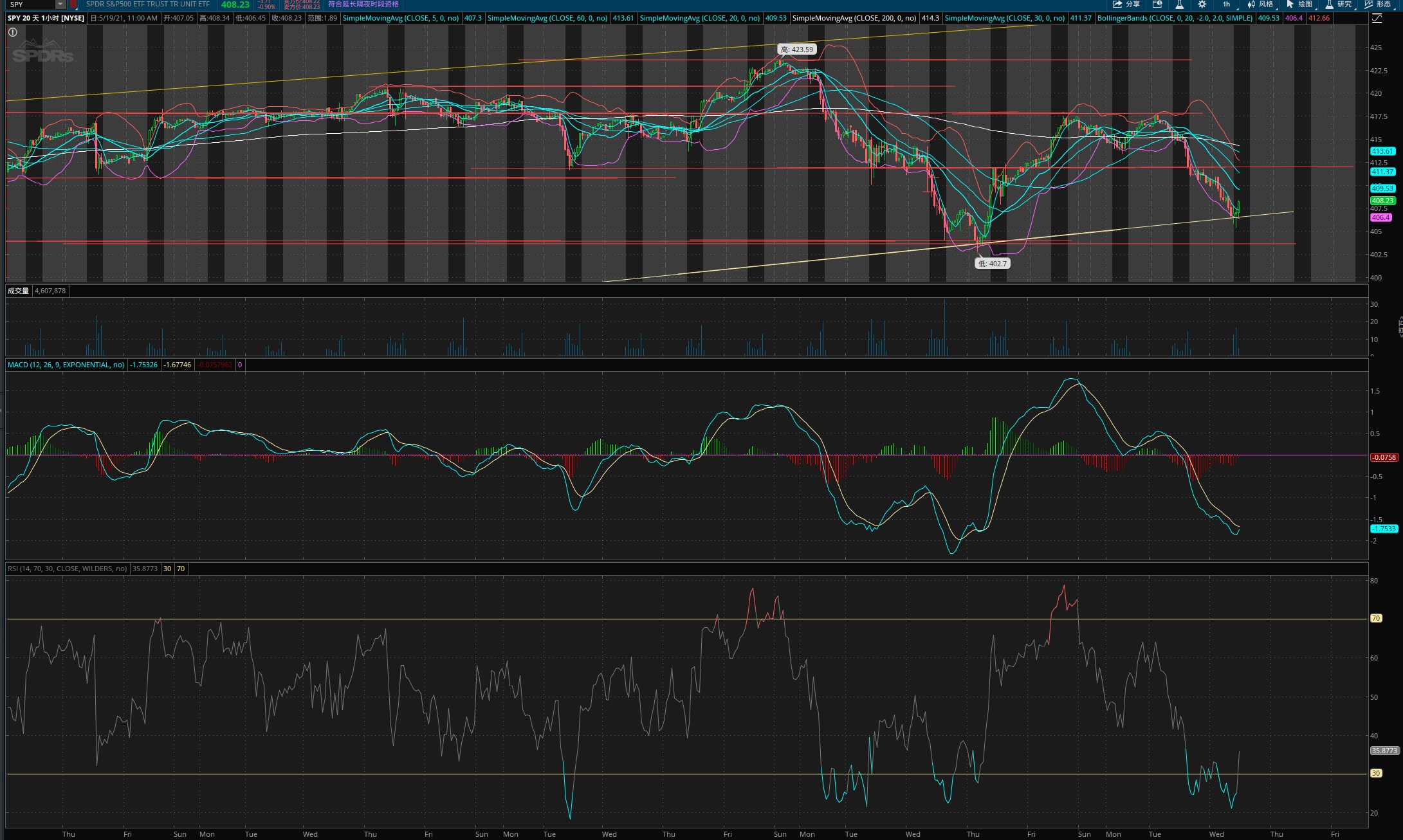Click the 高:408.34 high value
Image resolution: width=1403 pixels, height=840 pixels.
pos(214,18)
